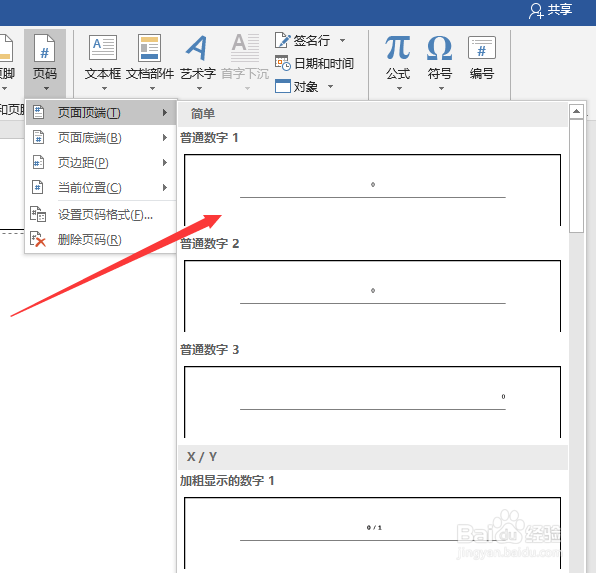Click the icon beside 页面底端(B)
This screenshot has height=573, width=596.
pos(38,137)
